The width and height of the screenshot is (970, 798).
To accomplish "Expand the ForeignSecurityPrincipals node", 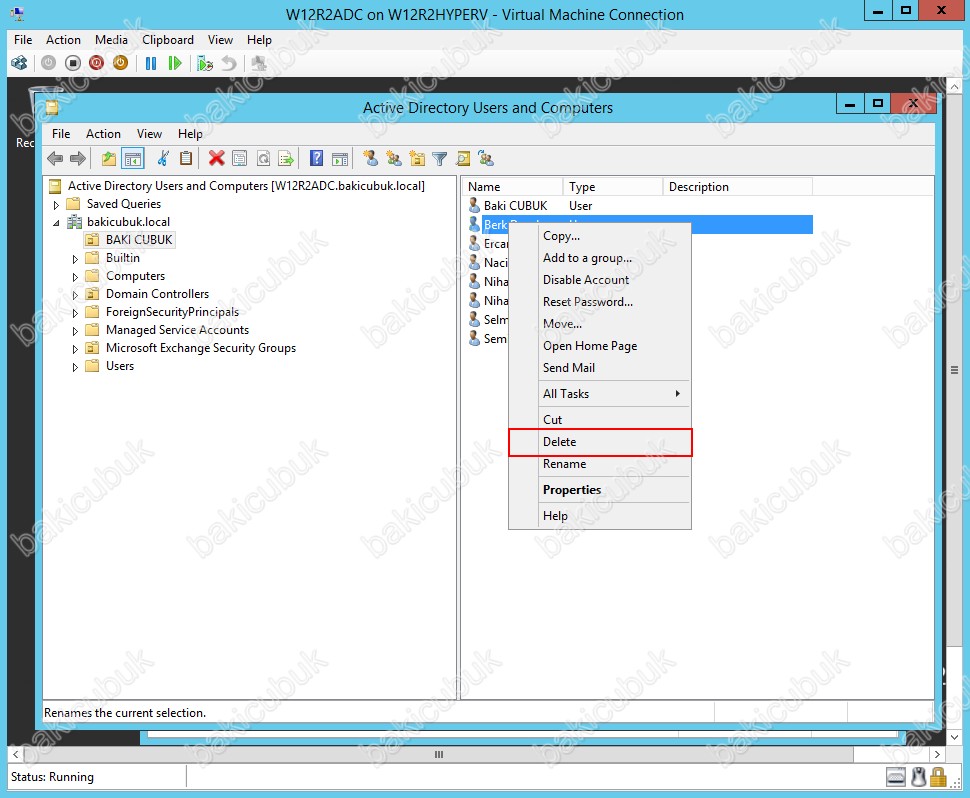I will (x=75, y=312).
